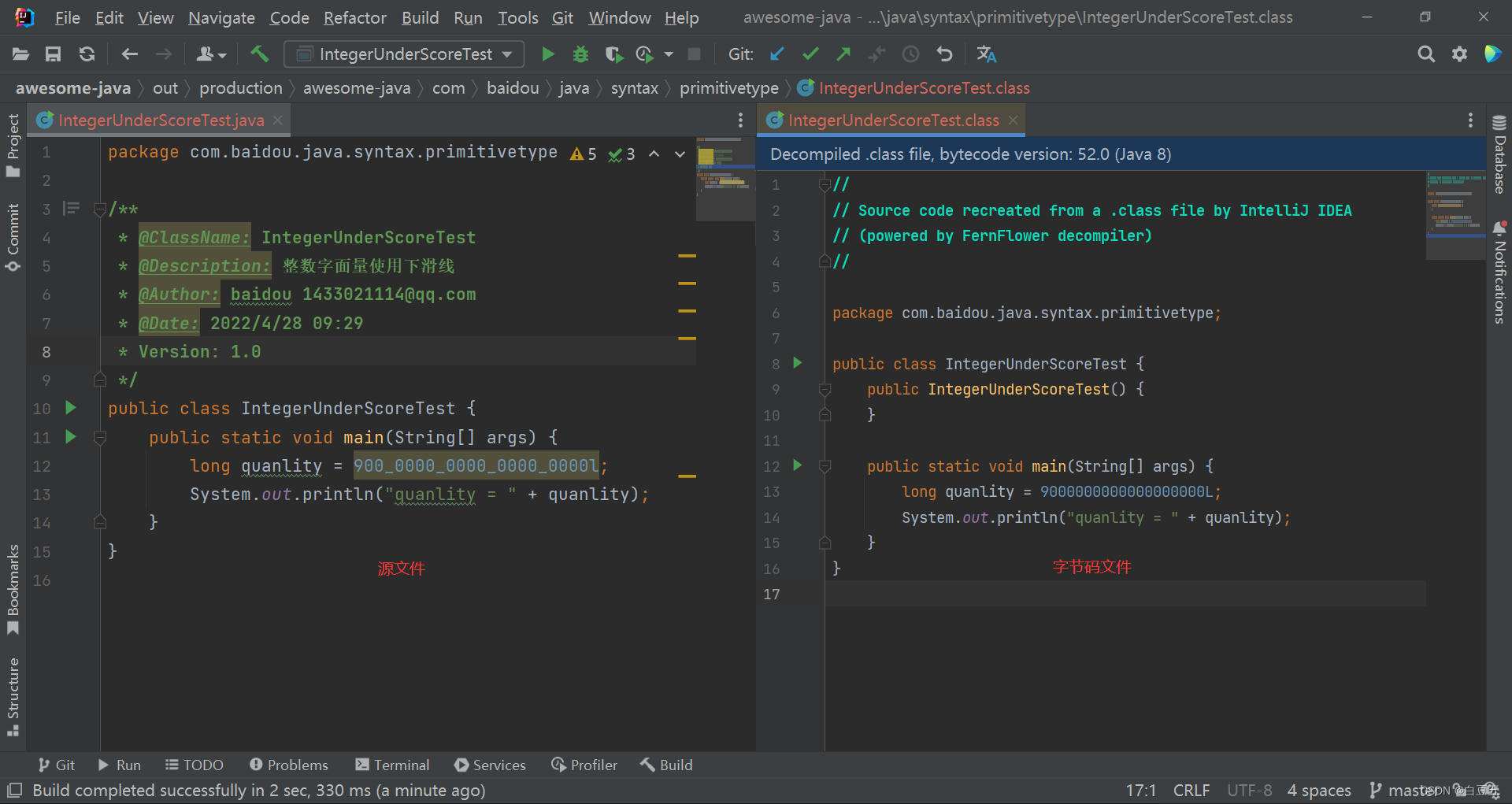
Task: Collapse the Javadoc comment fold at line 3
Action: [x=100, y=209]
